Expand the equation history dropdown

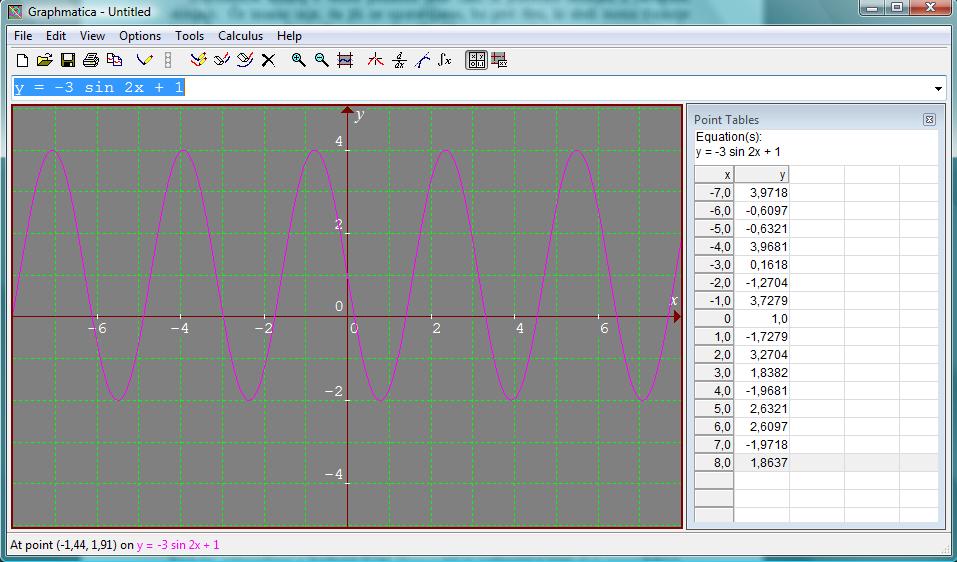pos(938,88)
